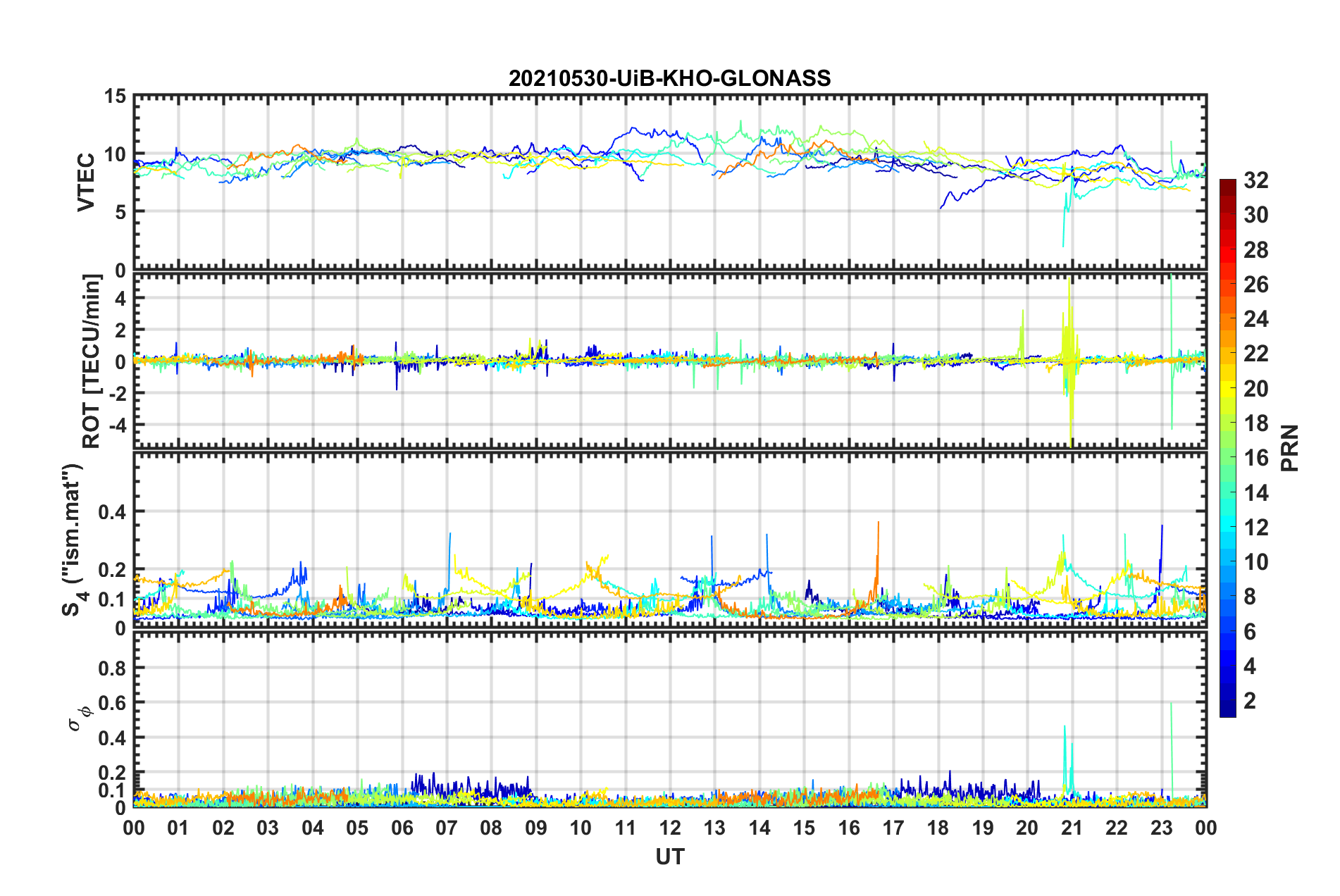1340x896 pixels.
Task: Click x-axis tick label 21
Action: tap(1072, 828)
